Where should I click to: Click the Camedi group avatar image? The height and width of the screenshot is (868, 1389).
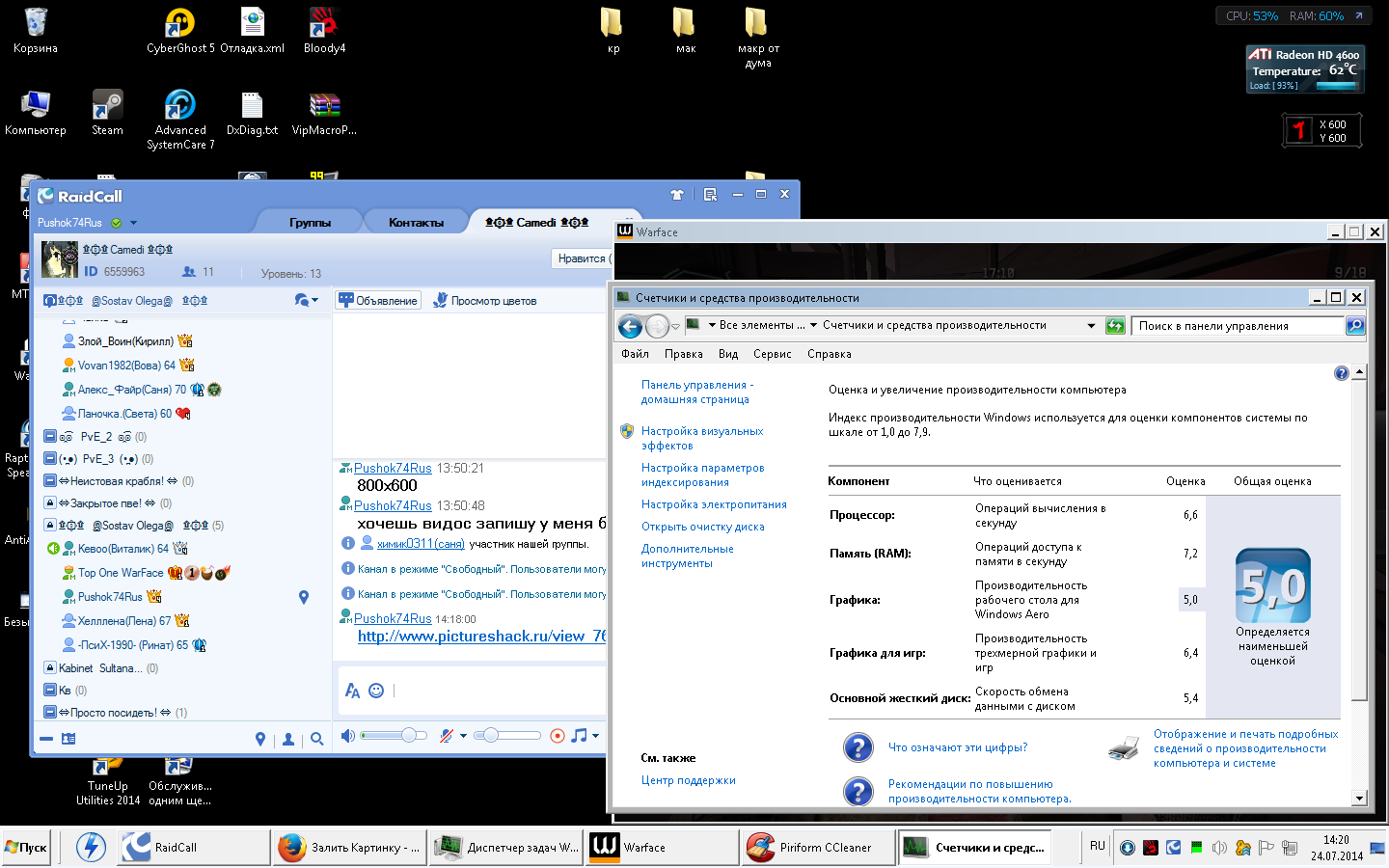pos(60,260)
